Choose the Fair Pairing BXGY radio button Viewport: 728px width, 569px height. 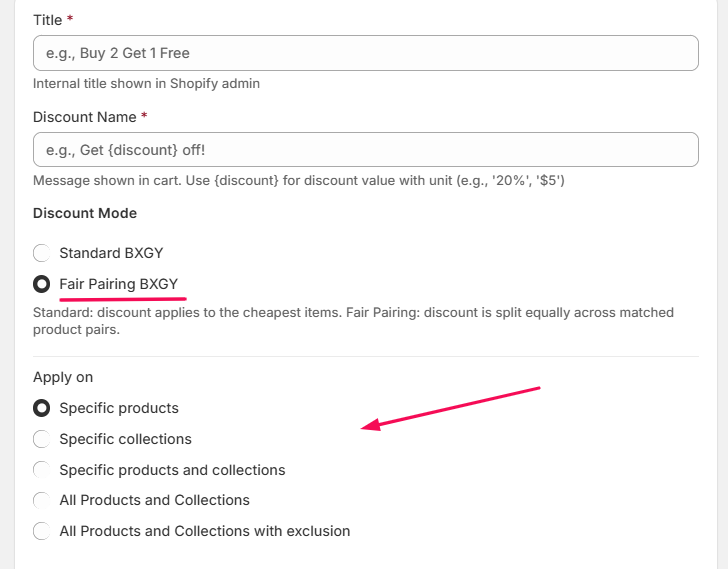41,284
